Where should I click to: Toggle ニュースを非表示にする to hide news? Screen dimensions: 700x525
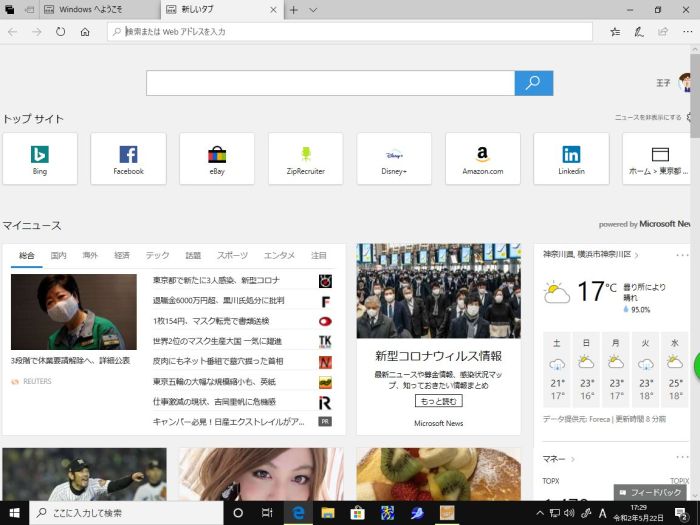[648, 118]
